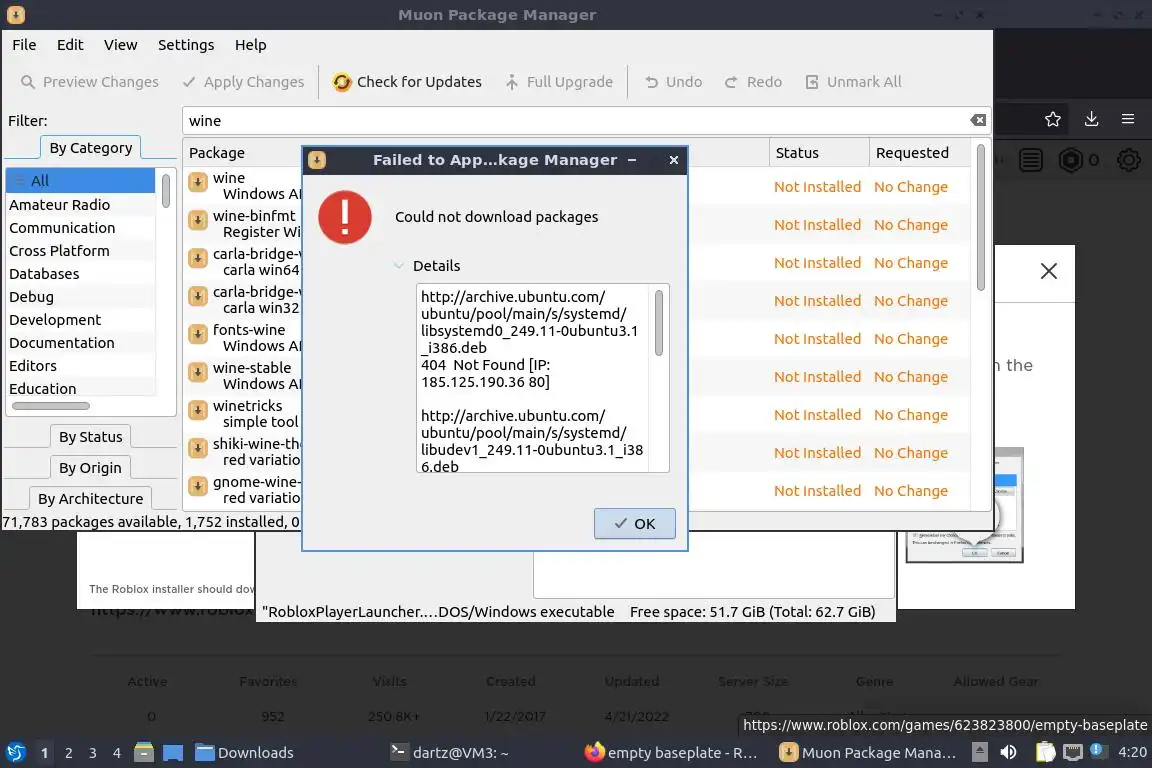The image size is (1152, 768).
Task: Click category list horizontal scrollbar
Action: [51, 406]
